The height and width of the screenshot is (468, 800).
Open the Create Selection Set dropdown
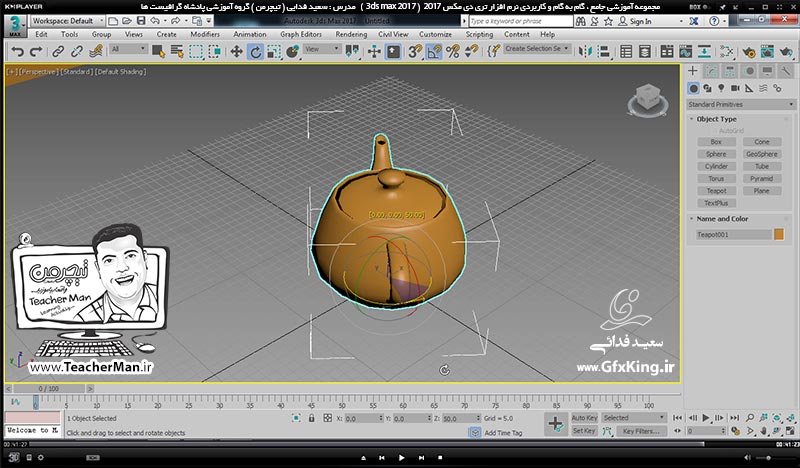(537, 48)
